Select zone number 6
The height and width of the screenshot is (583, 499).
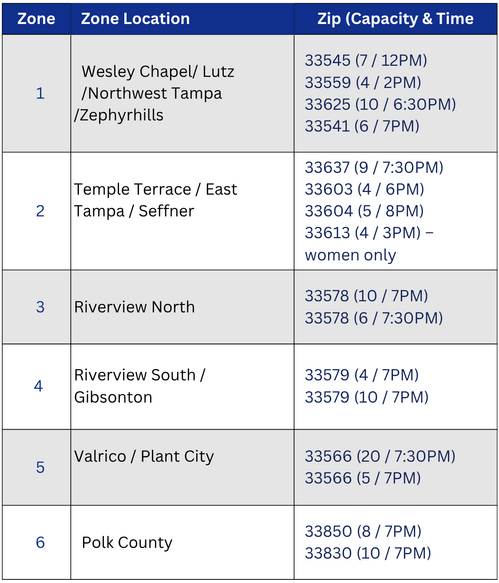(x=40, y=542)
